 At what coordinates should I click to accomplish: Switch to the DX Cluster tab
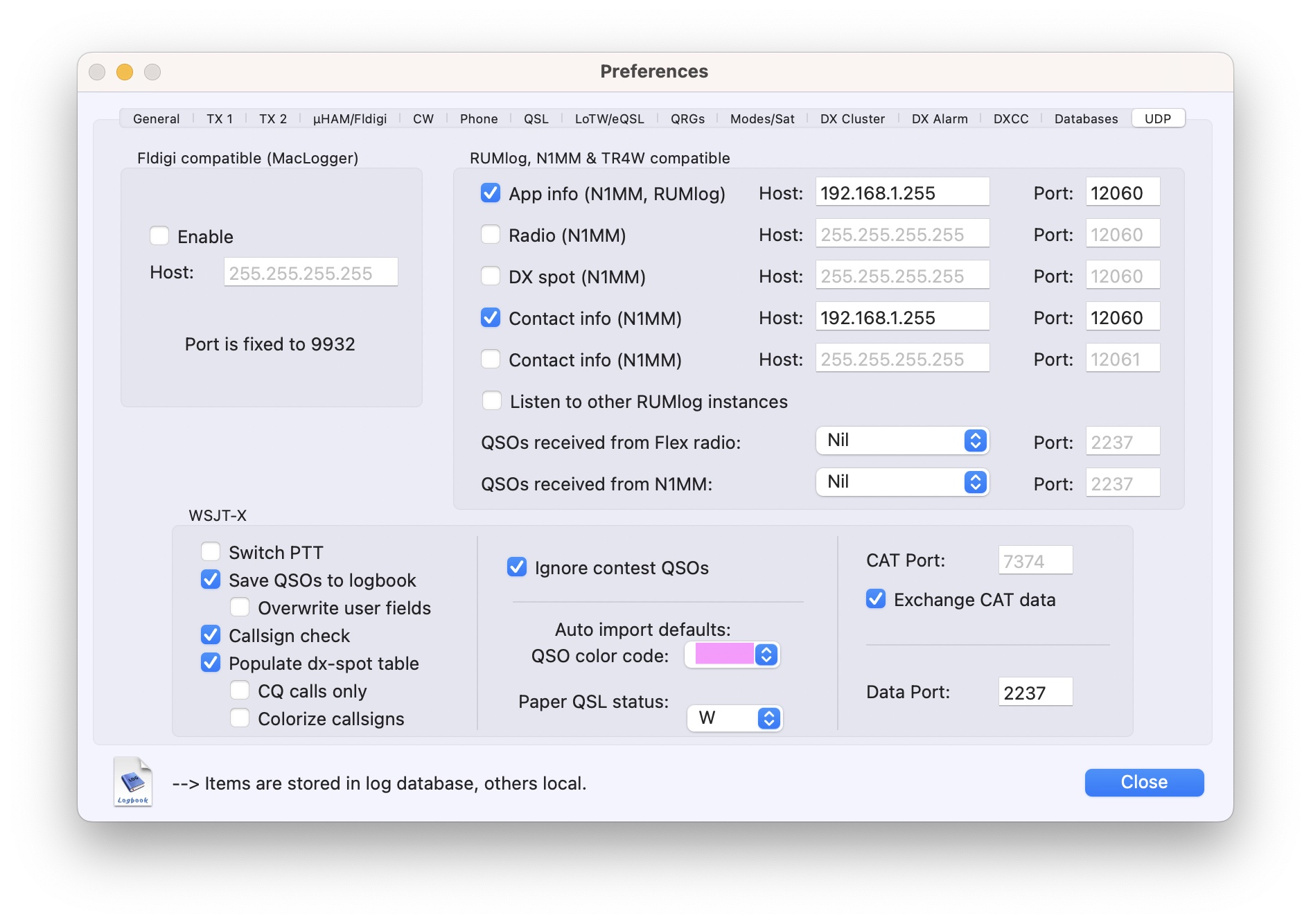tap(852, 118)
